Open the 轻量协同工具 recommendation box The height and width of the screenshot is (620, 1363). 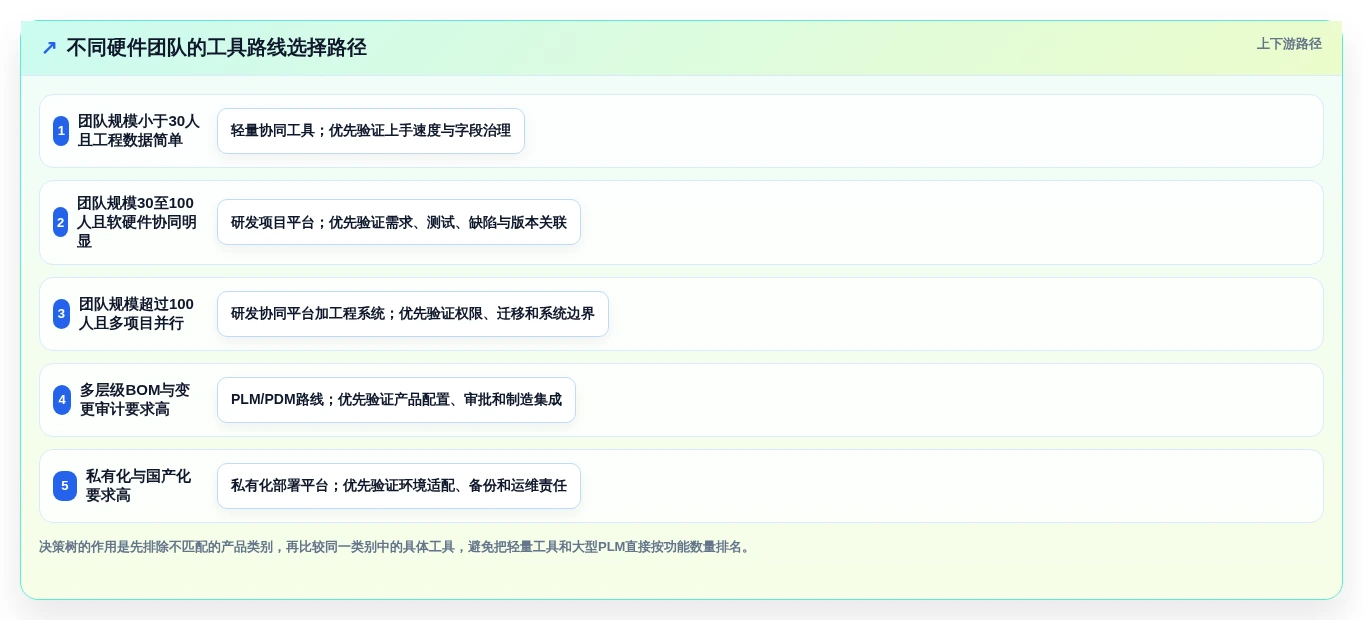click(x=371, y=131)
